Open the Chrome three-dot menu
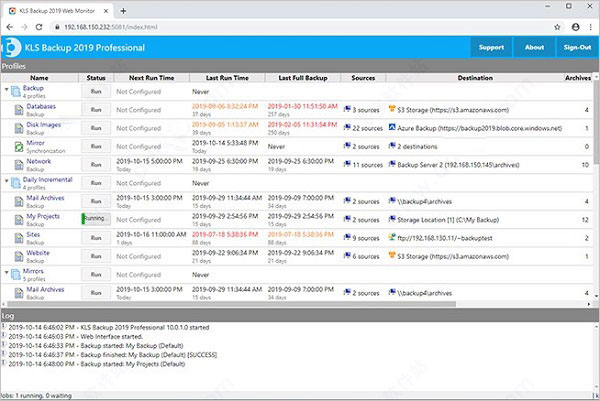Image resolution: width=600 pixels, height=401 pixels. (x=591, y=27)
